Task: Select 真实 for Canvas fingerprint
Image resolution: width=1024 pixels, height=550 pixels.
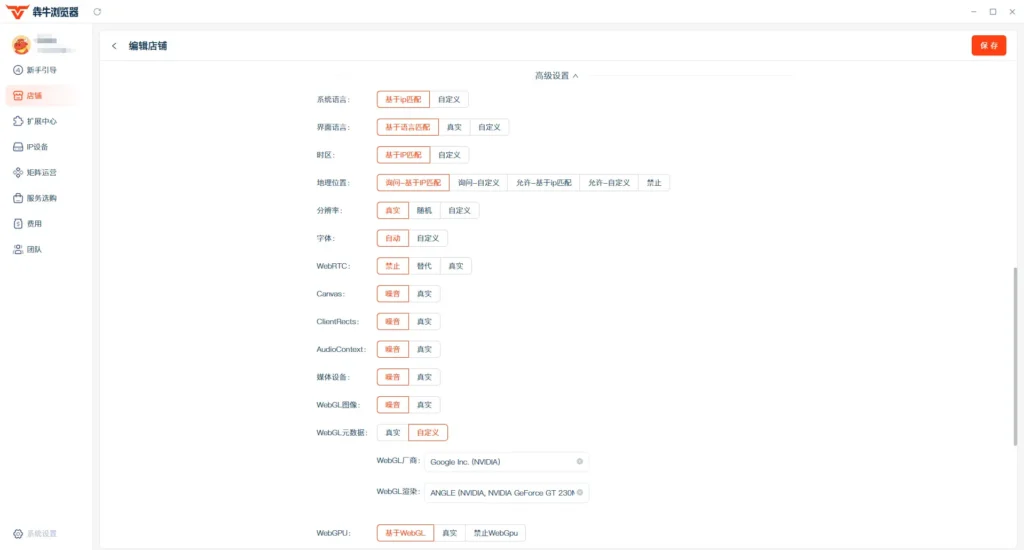Action: coord(424,294)
